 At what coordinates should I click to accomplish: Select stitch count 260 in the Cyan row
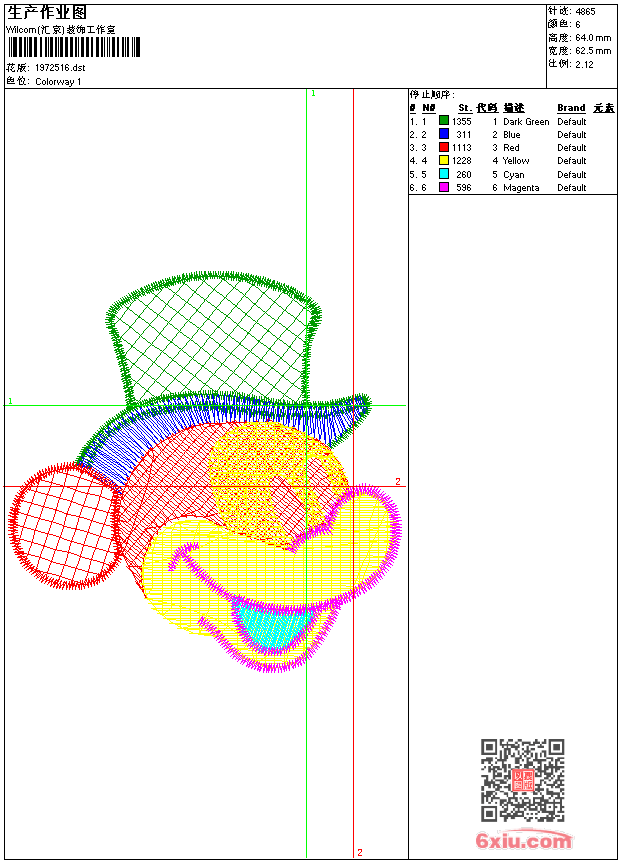pos(464,174)
